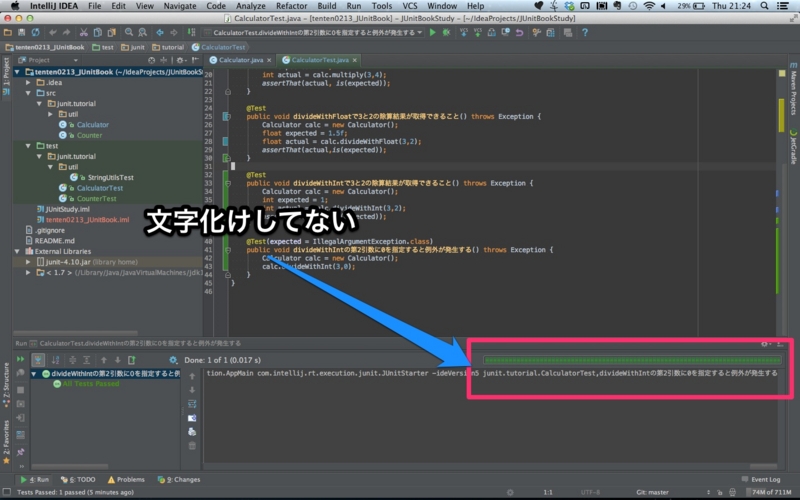Click the Redo toolbar arrow
The image size is (800, 500).
coord(66,33)
